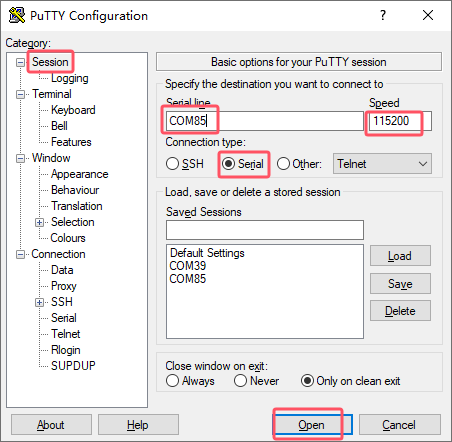The width and height of the screenshot is (452, 442).
Task: Click the Open button to start session
Action: (x=312, y=425)
